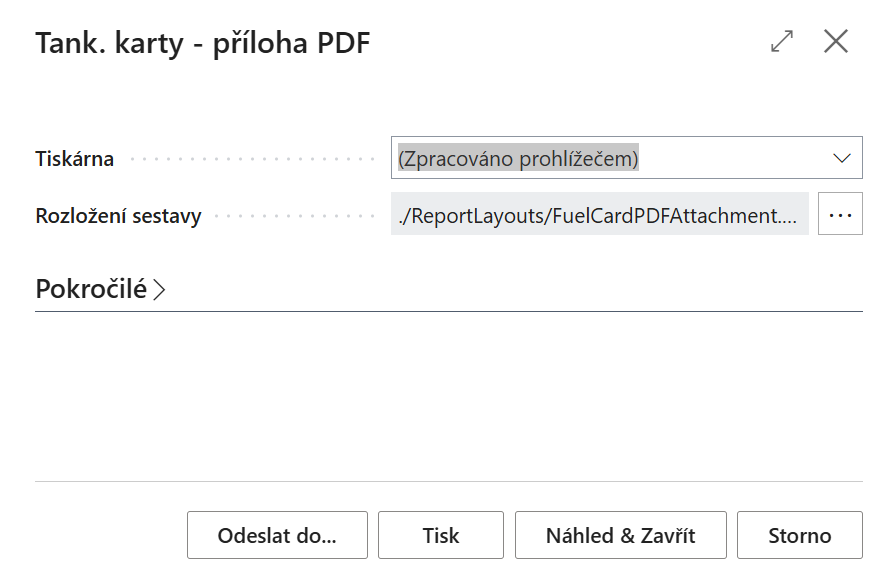This screenshot has width=891, height=588.
Task: Click the chevron next to Pokročilé
Action: (x=159, y=290)
